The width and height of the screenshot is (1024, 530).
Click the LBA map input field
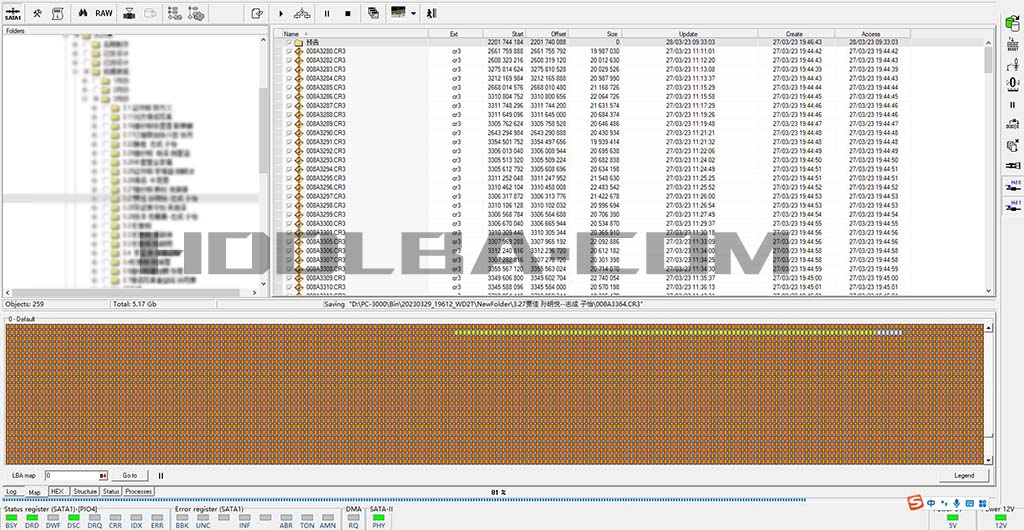[x=76, y=476]
